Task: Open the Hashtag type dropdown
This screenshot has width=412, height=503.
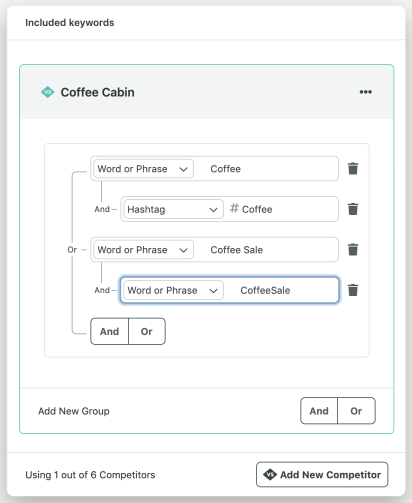Action: [x=173, y=209]
